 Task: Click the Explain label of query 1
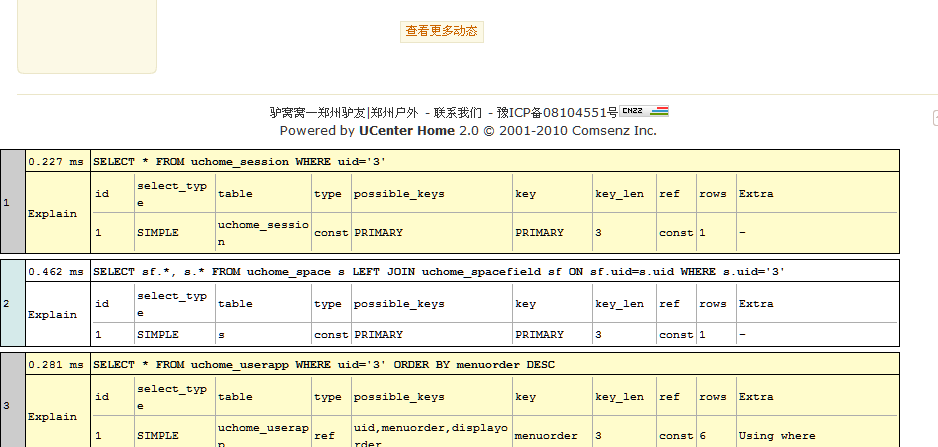52,214
